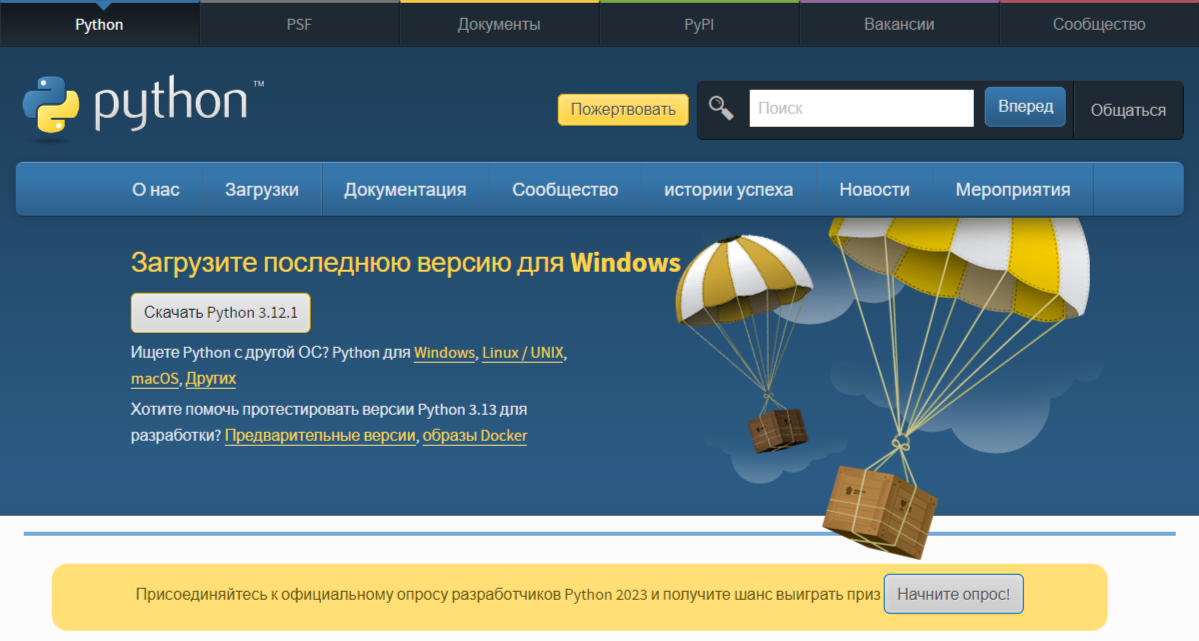Click the magnifying glass search icon
Image resolution: width=1199 pixels, height=641 pixels.
point(720,107)
